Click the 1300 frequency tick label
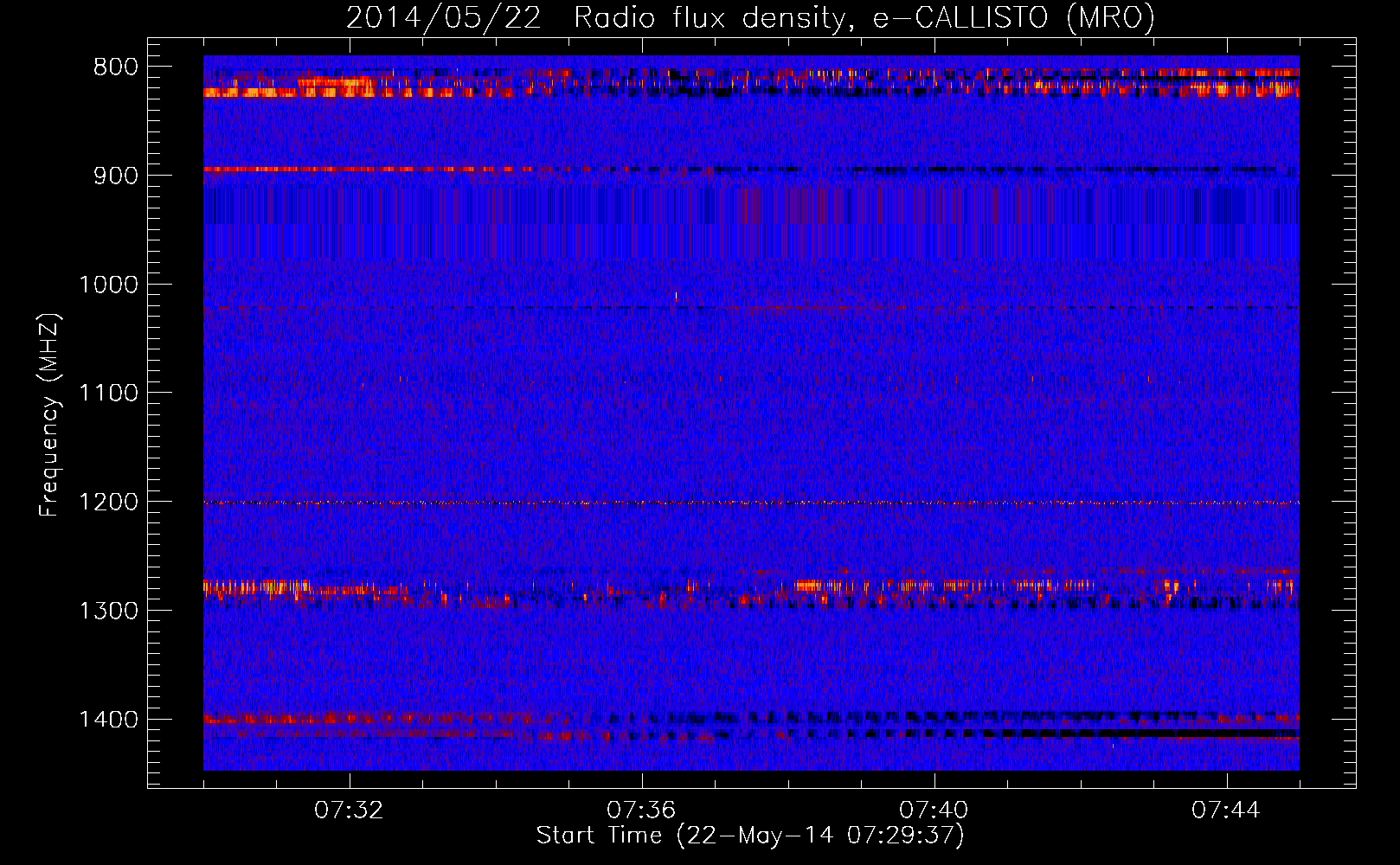 coord(108,611)
